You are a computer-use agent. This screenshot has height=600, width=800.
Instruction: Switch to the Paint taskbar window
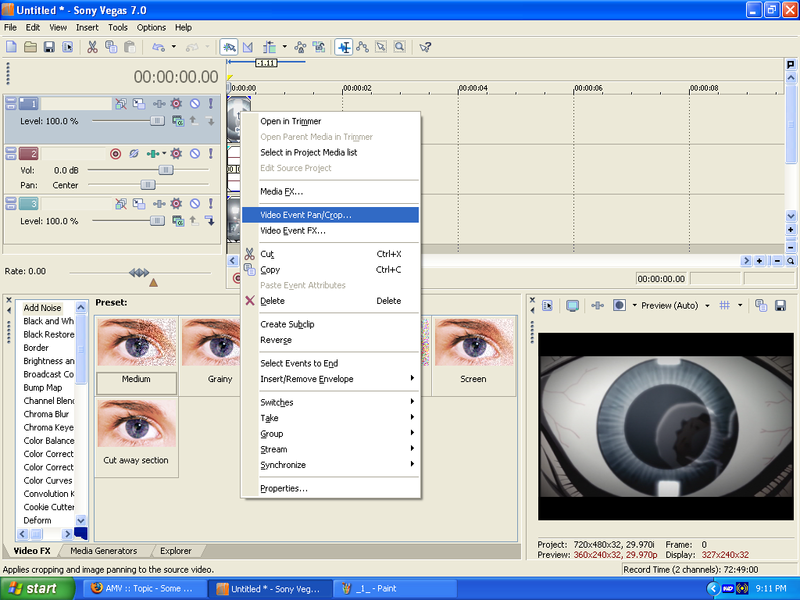[394, 589]
